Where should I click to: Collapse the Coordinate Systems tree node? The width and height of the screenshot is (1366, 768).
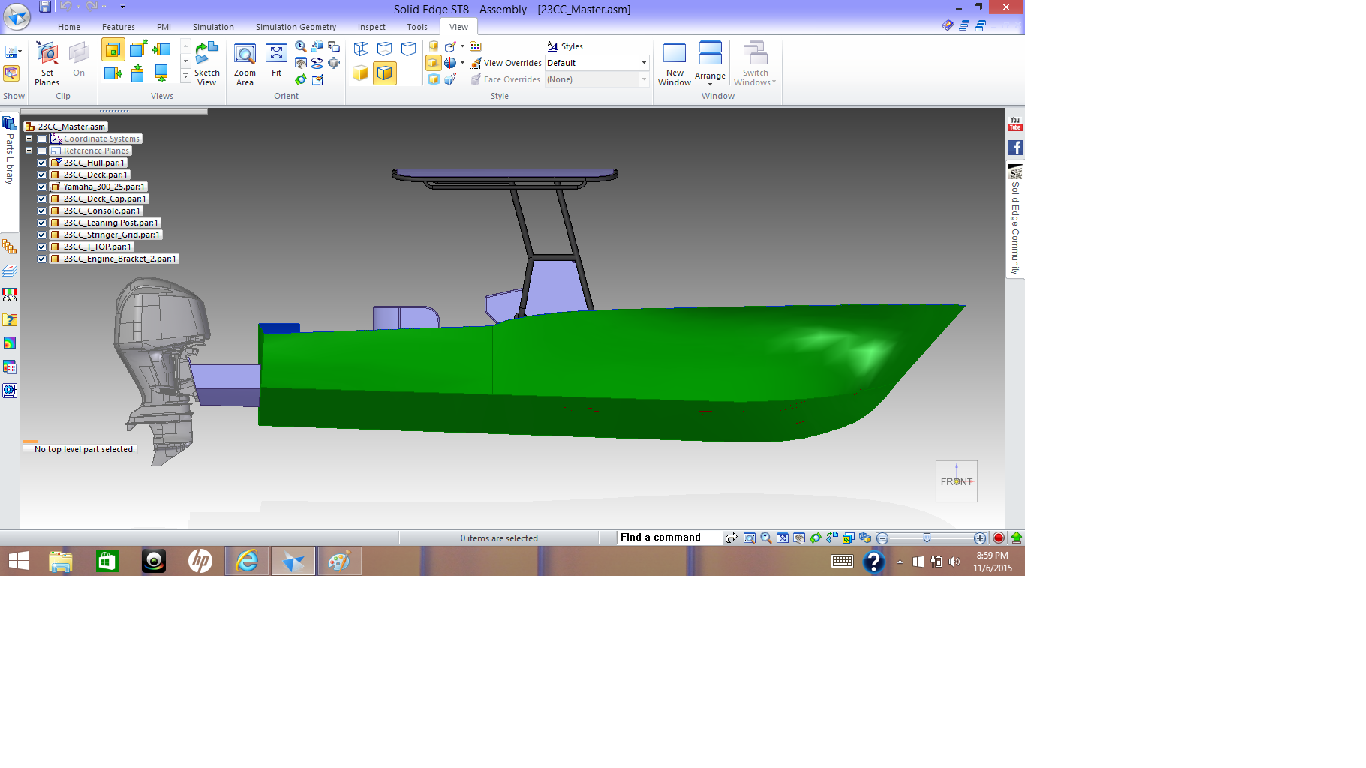pos(30,139)
